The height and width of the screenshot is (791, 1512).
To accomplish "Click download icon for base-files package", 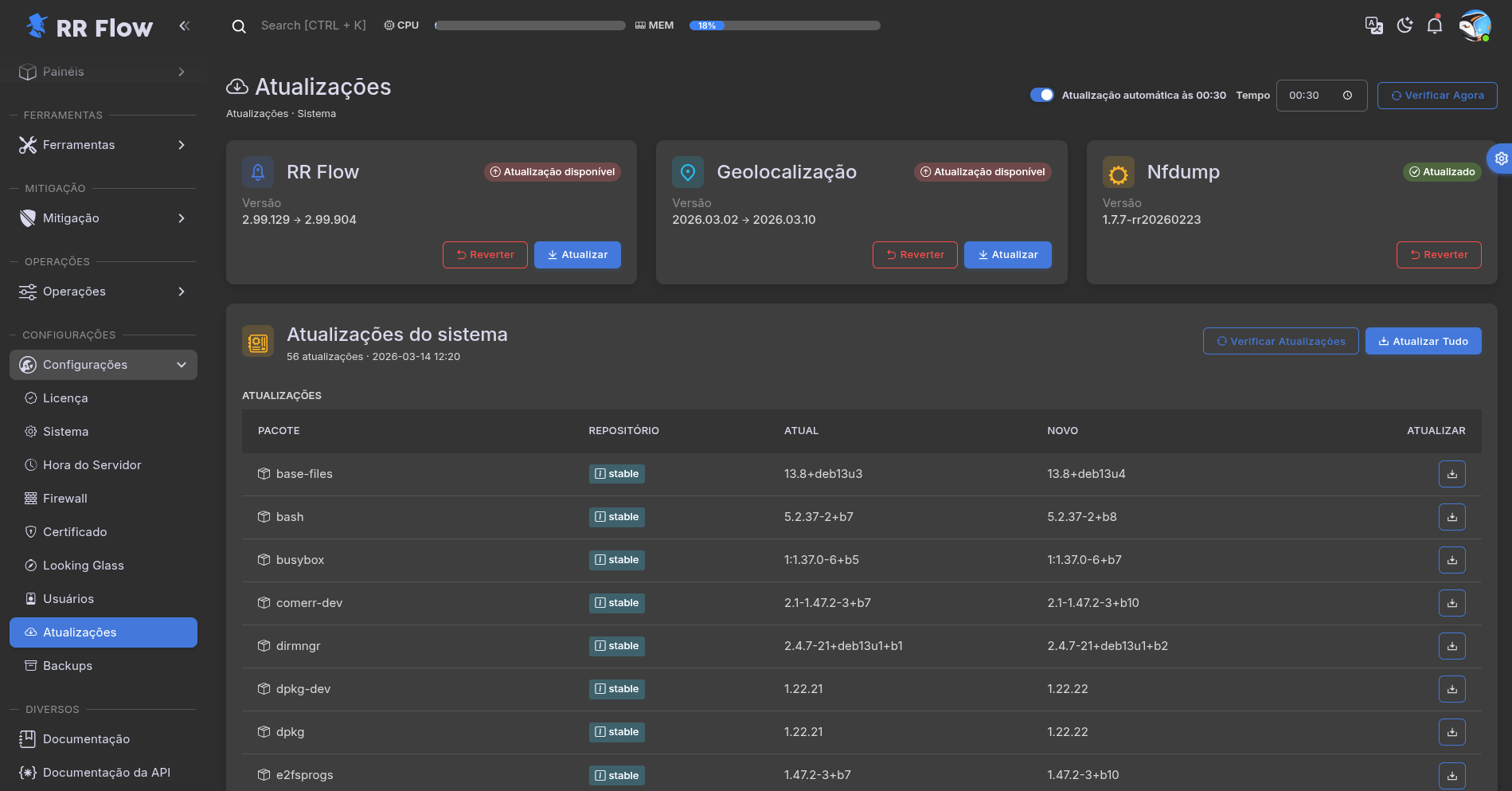I will pyautogui.click(x=1451, y=474).
